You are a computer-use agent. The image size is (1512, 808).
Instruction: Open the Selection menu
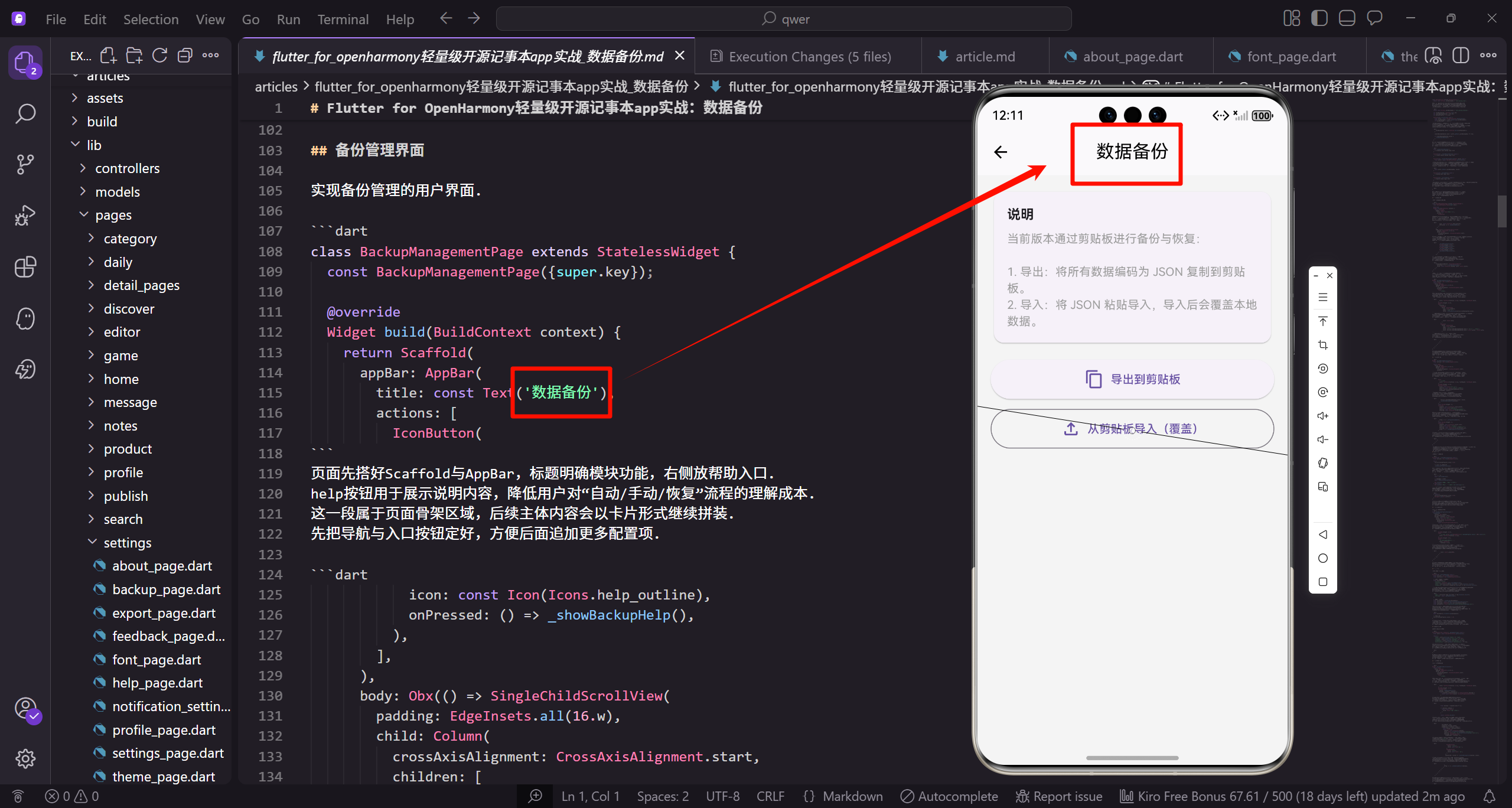coord(151,19)
